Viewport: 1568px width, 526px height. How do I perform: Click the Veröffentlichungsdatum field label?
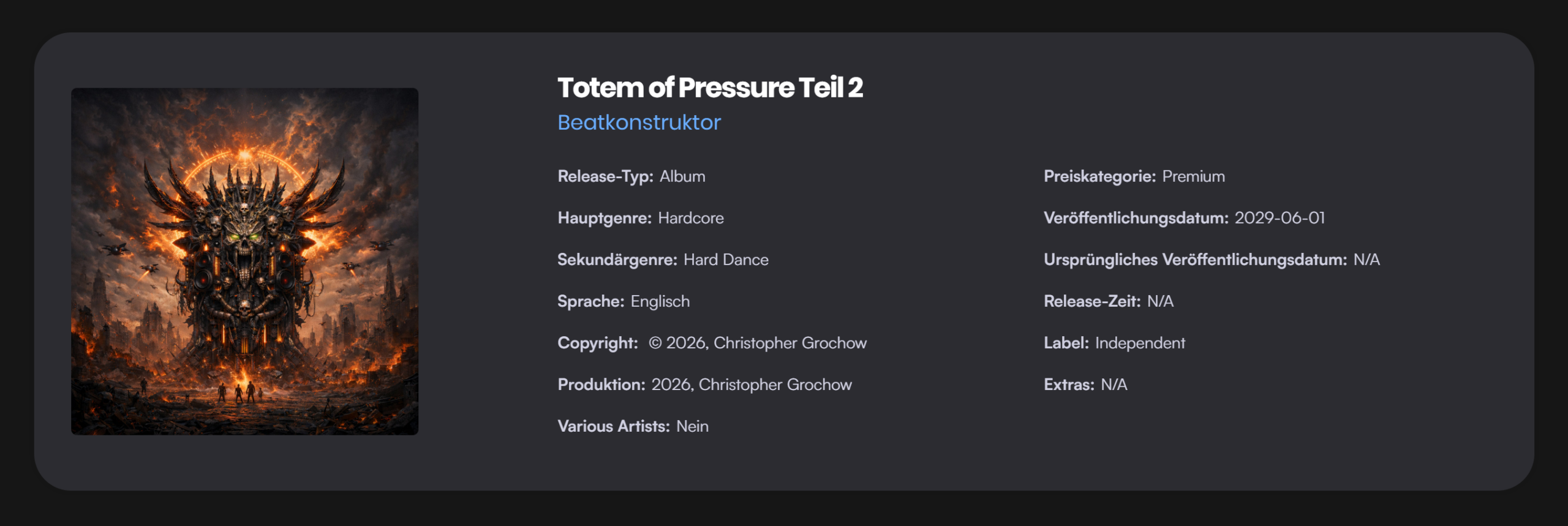pyautogui.click(x=1136, y=218)
